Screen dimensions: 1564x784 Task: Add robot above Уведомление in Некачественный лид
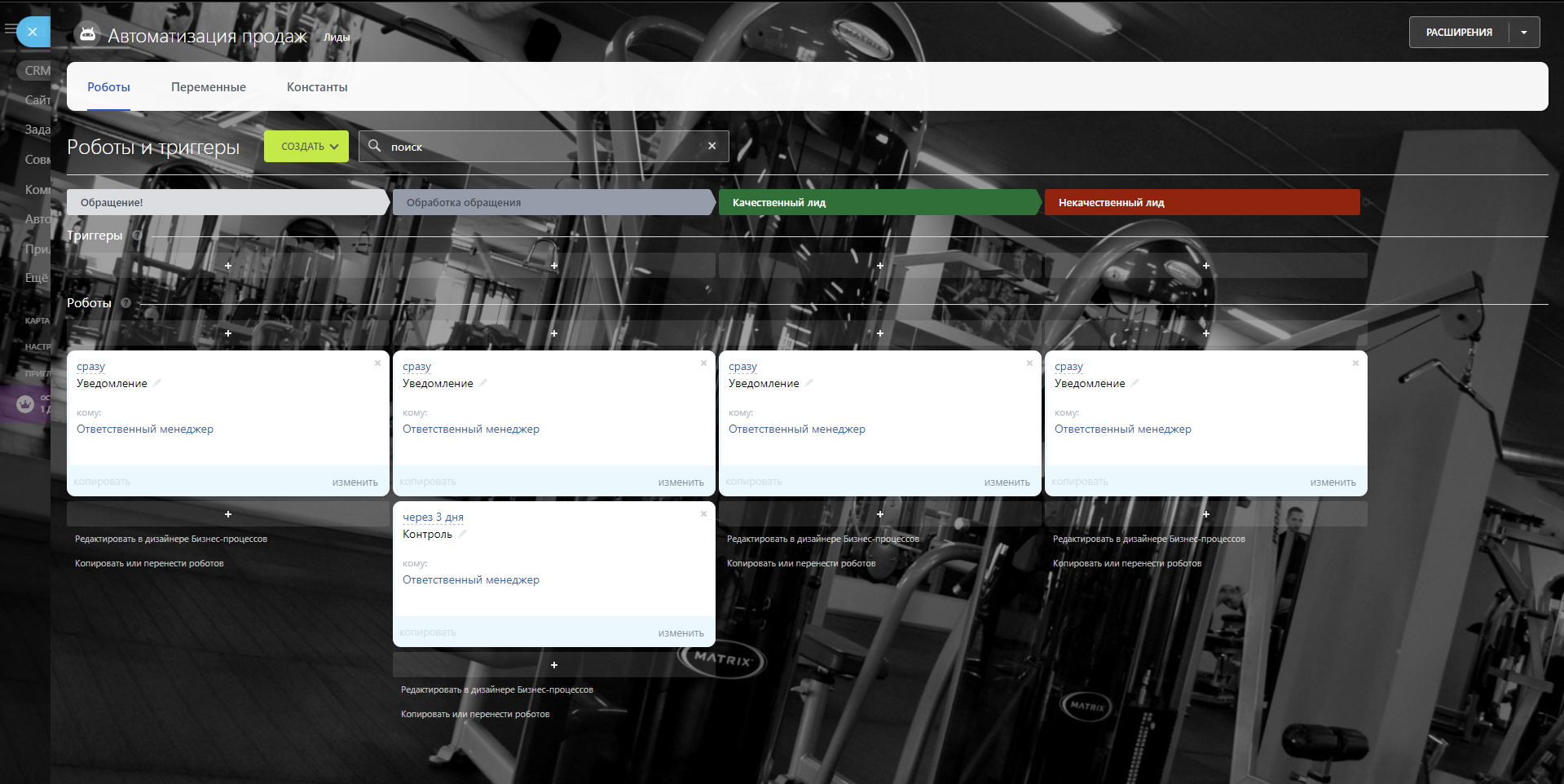(1206, 333)
